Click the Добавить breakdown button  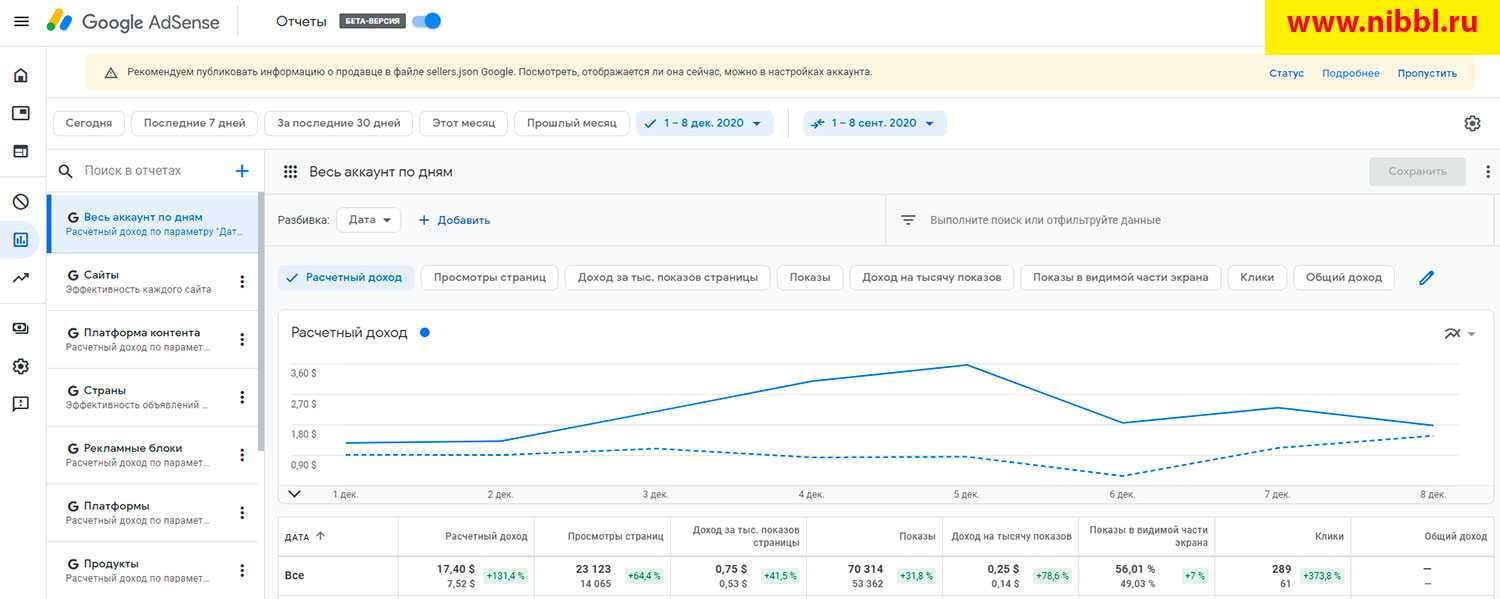[454, 220]
